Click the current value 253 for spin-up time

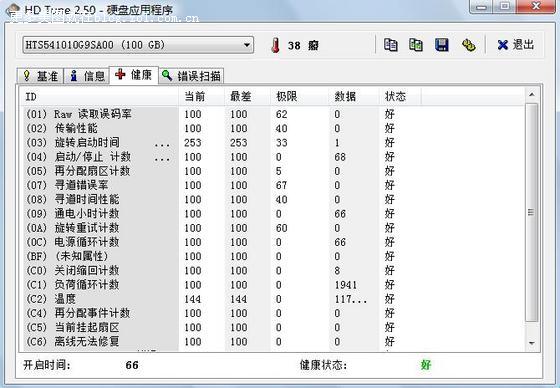point(193,143)
